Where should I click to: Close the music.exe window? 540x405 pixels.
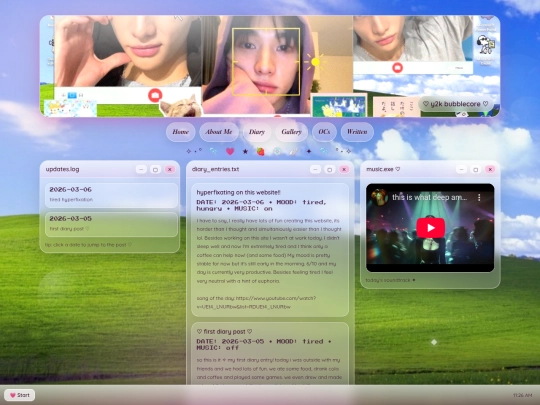[490, 169]
